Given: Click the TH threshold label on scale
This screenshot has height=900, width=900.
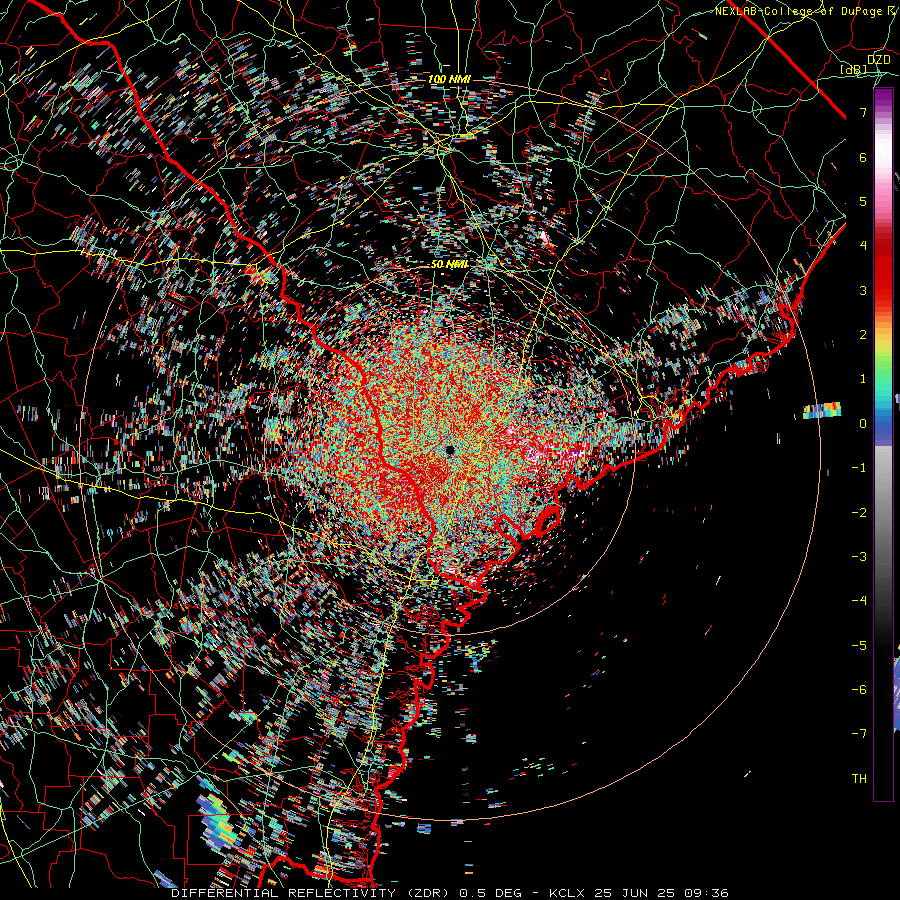Looking at the screenshot, I should 859,779.
